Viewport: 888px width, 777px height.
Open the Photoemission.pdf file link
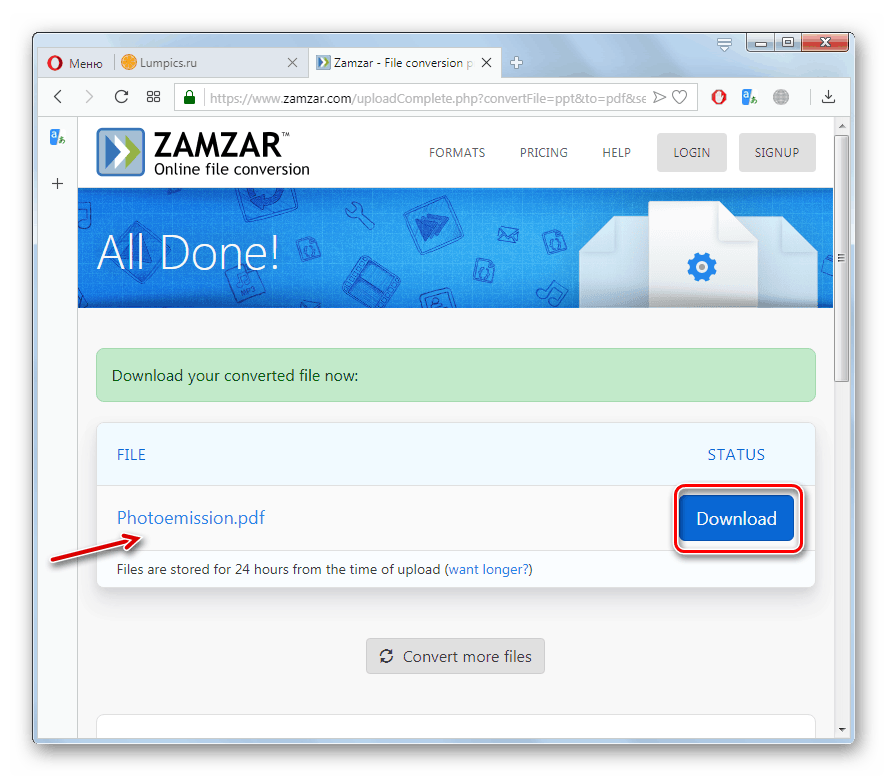(x=191, y=518)
